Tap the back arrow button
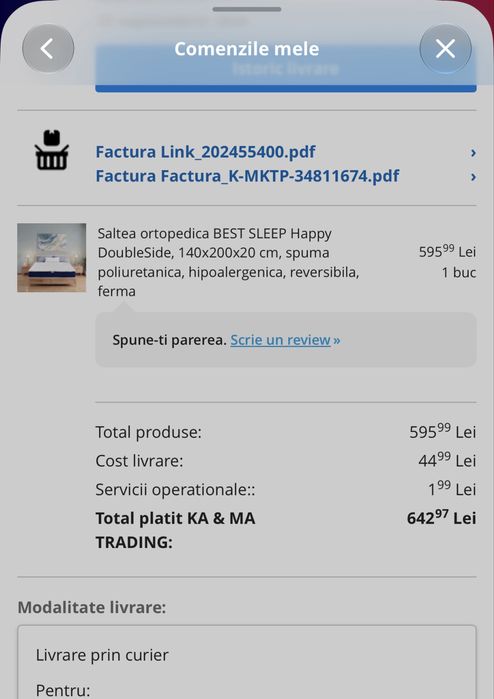This screenshot has width=494, height=699. pos(48,49)
